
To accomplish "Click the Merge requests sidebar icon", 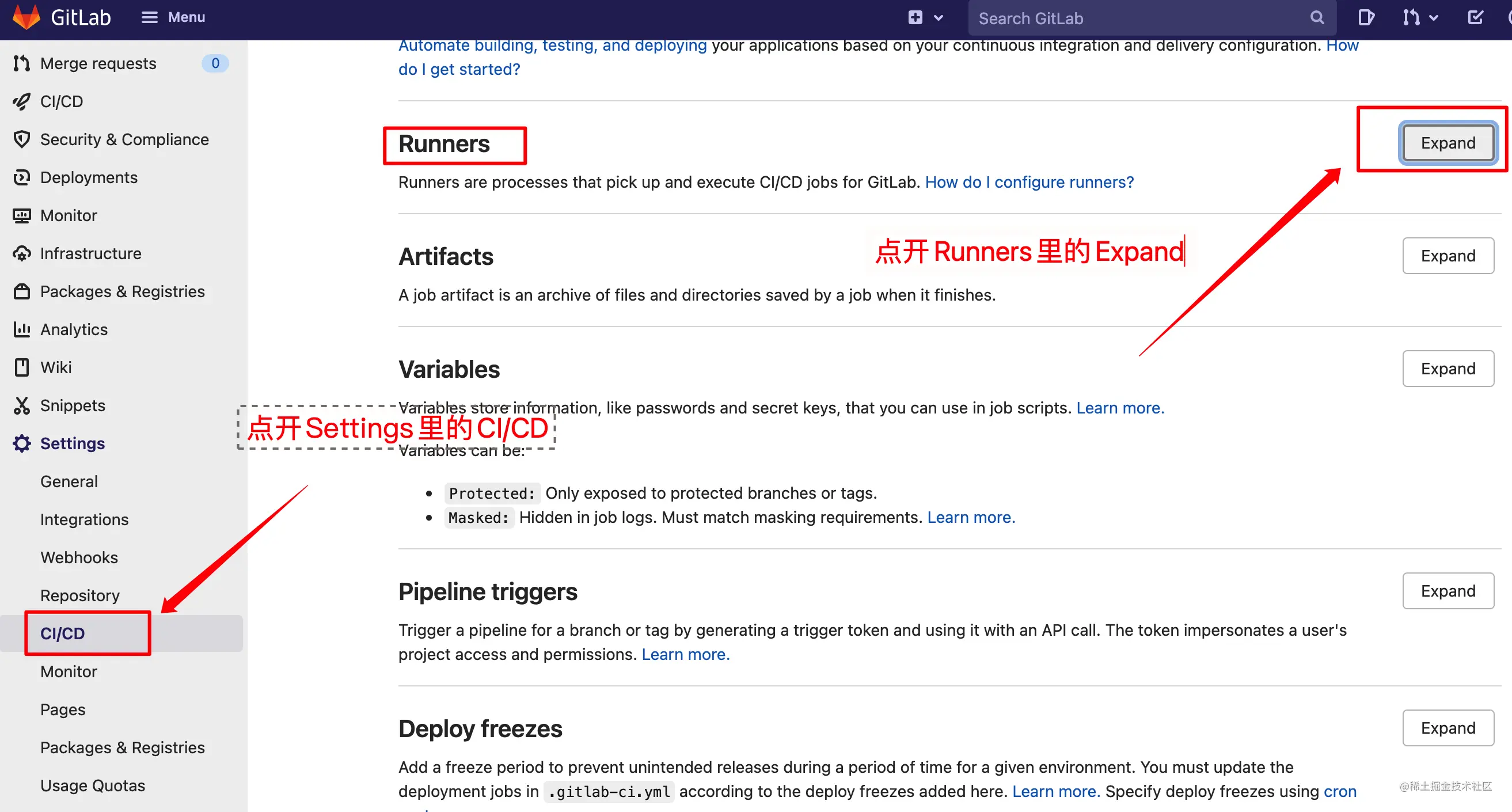I will 22,63.
